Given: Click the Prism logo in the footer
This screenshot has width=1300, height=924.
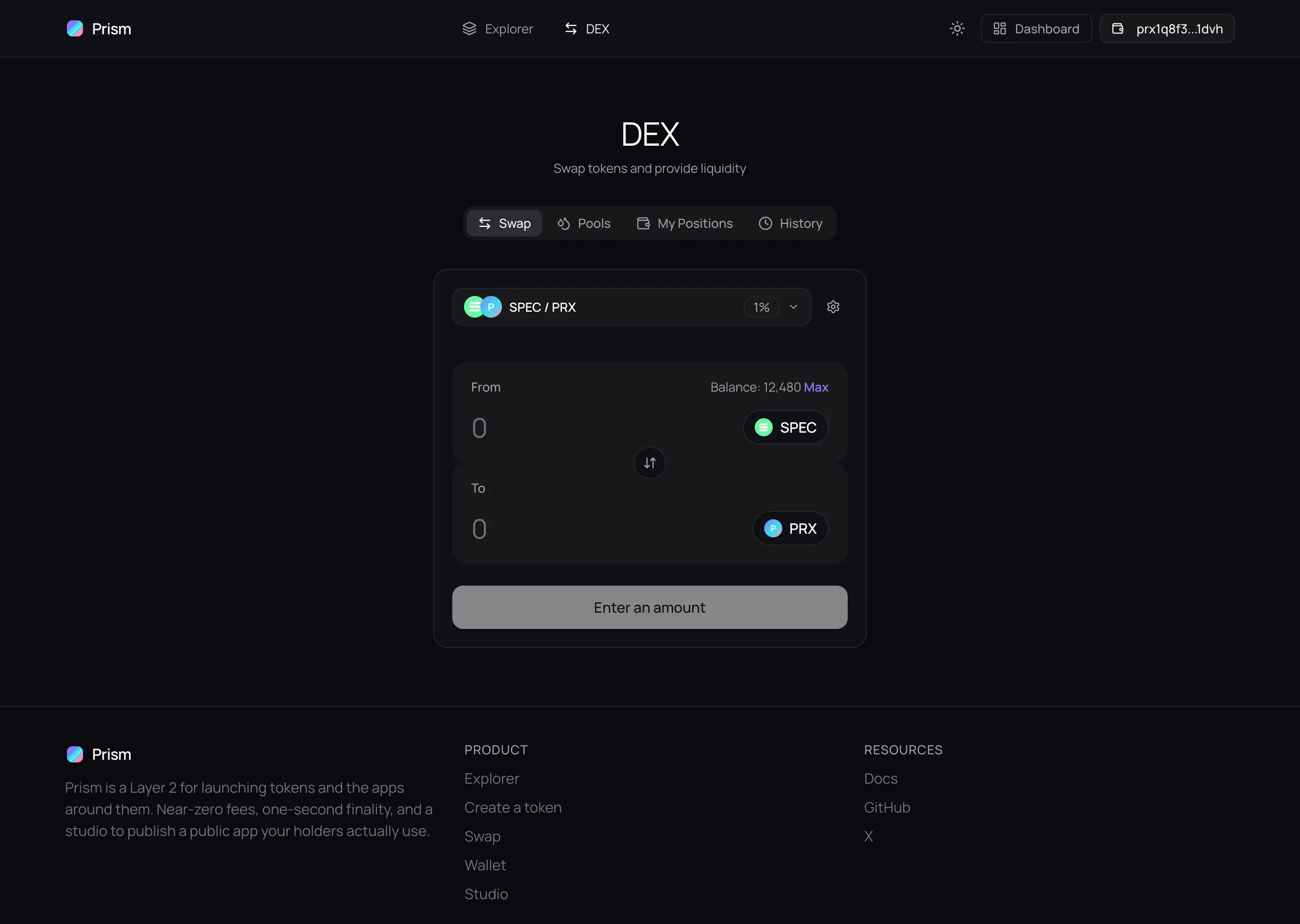Looking at the screenshot, I should tap(98, 754).
